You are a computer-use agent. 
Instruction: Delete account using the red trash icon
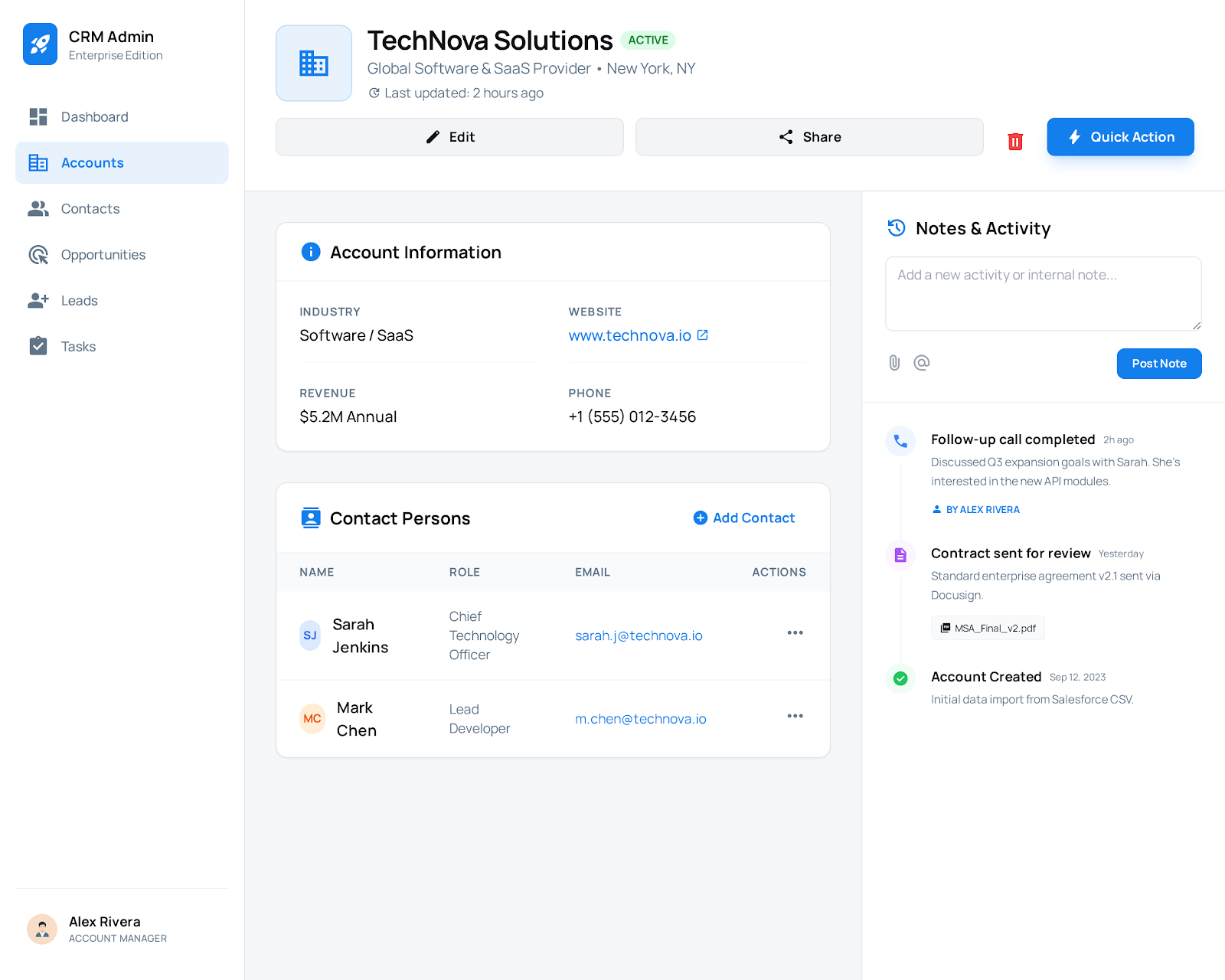pyautogui.click(x=1015, y=141)
